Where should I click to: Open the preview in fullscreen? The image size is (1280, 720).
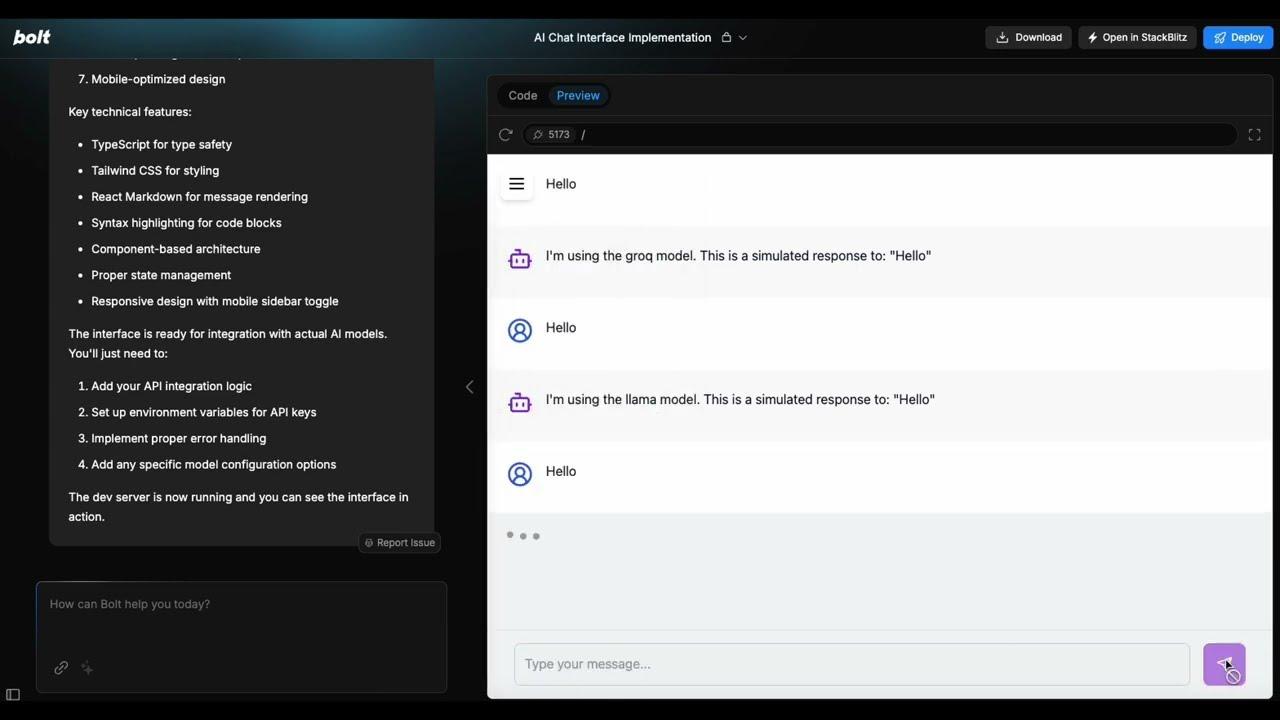tap(1254, 135)
